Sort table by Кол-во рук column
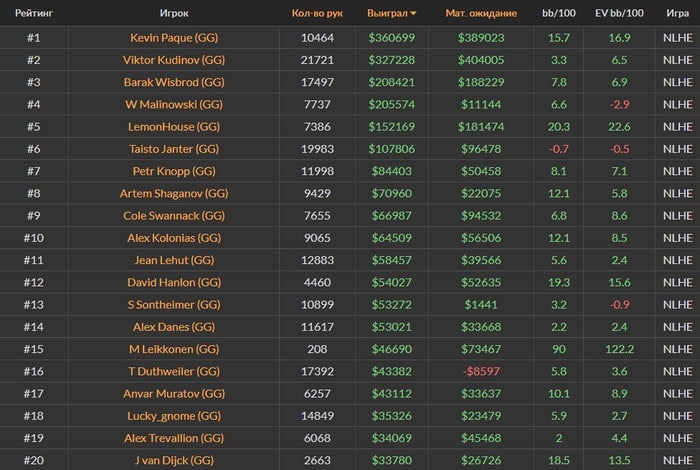700x470 pixels. click(x=317, y=14)
